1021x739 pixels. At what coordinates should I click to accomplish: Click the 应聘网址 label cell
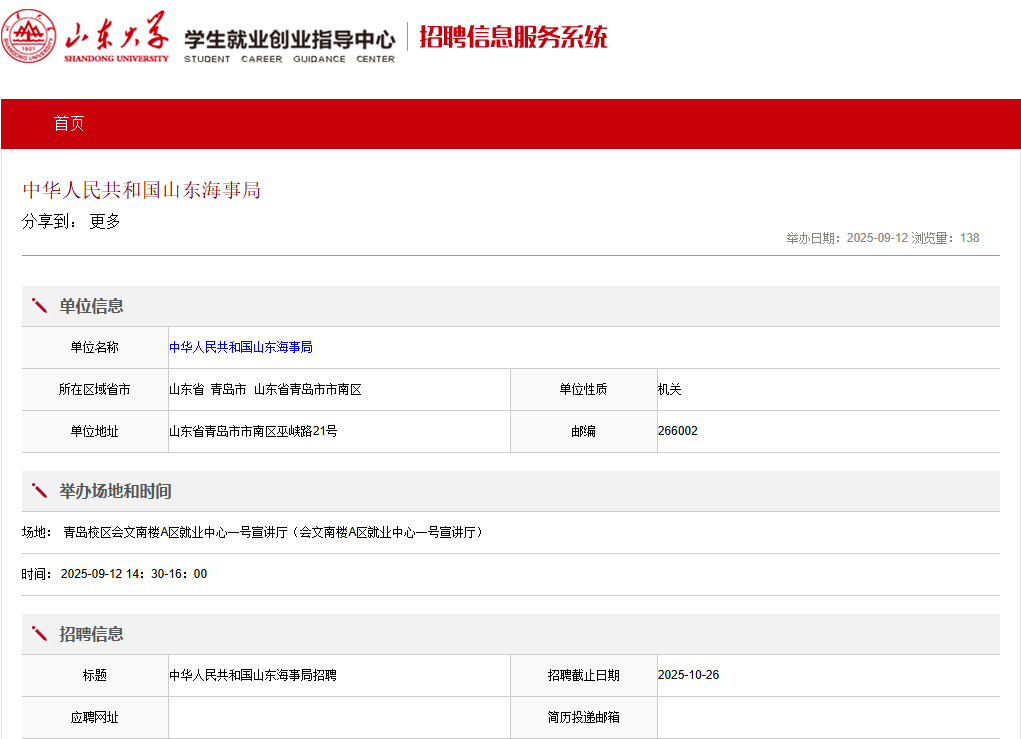pyautogui.click(x=95, y=718)
